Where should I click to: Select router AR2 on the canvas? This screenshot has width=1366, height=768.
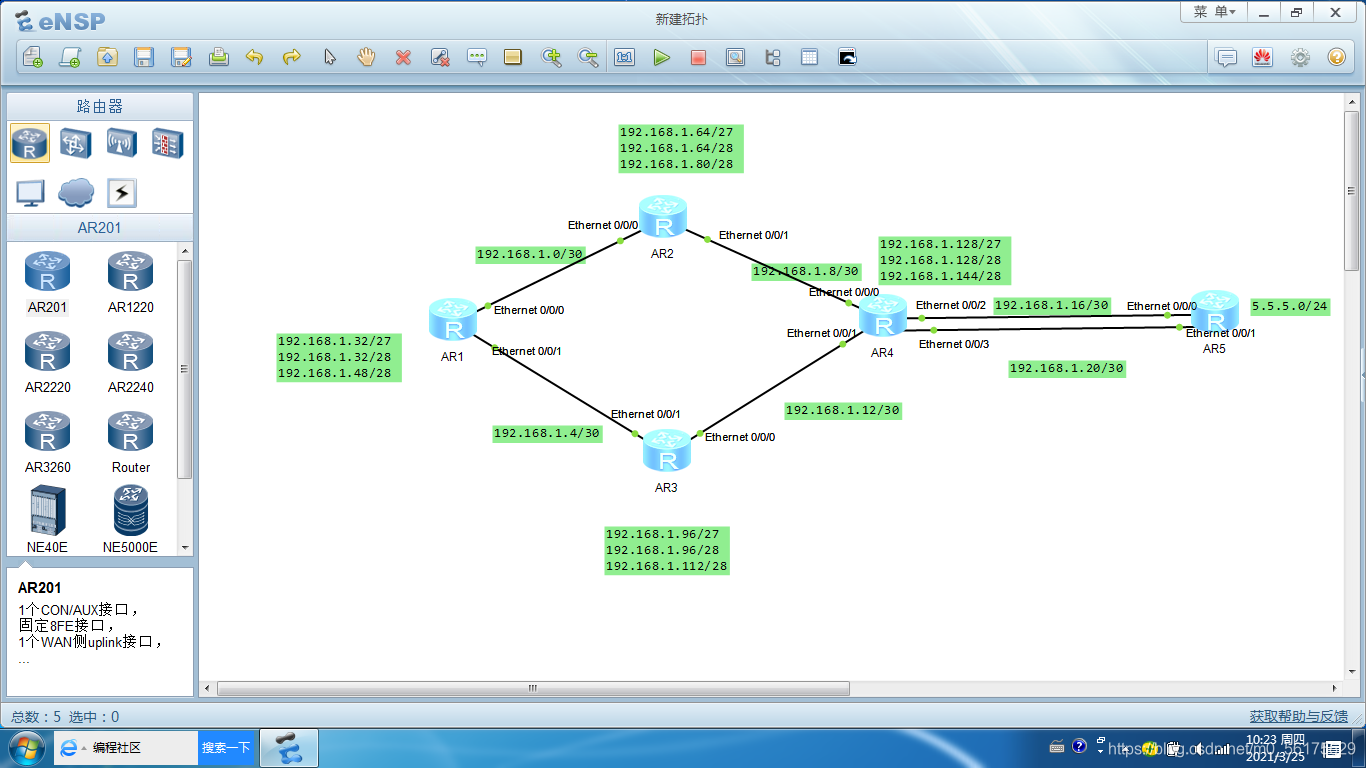pyautogui.click(x=663, y=217)
